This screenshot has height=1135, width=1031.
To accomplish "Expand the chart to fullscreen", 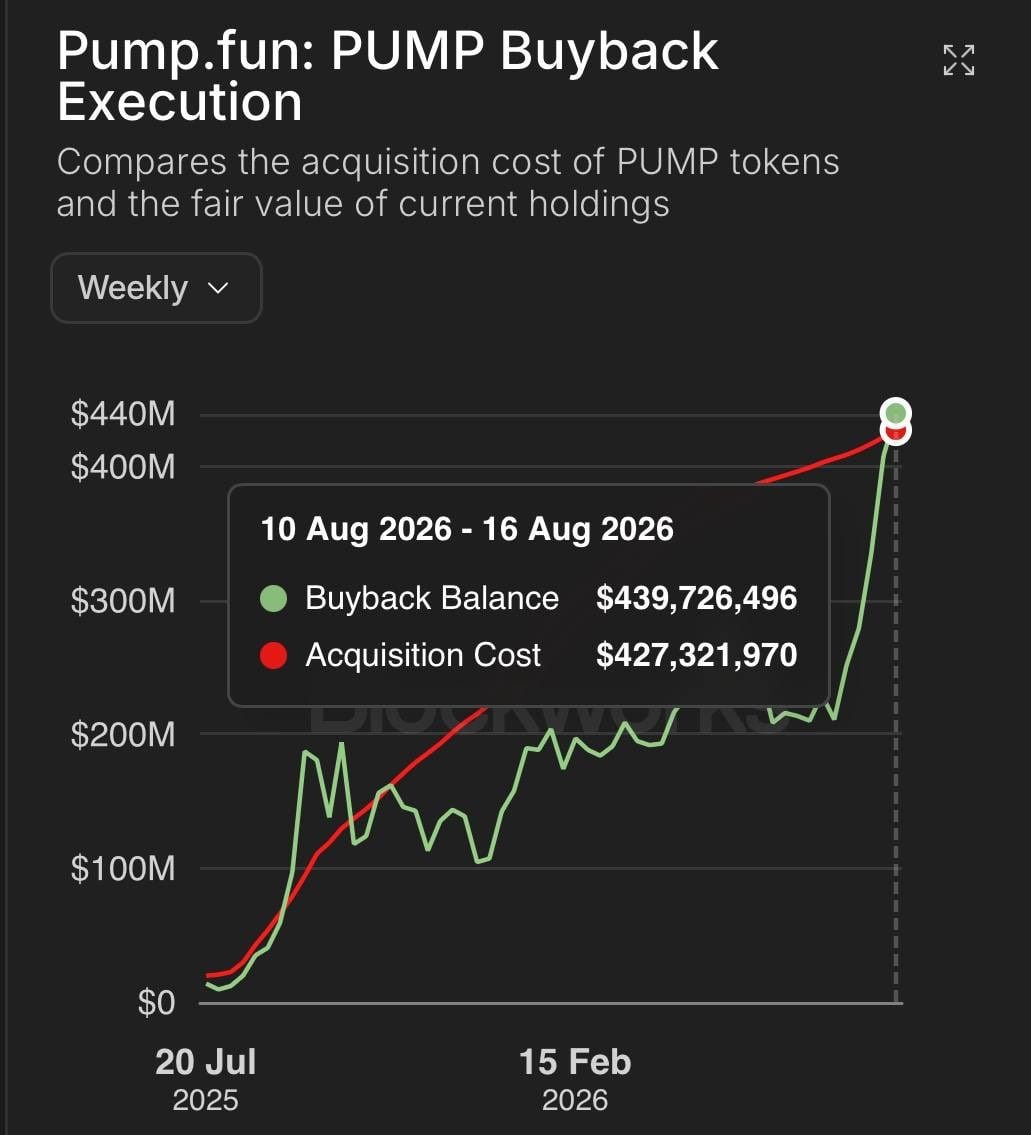I will click(x=959, y=60).
